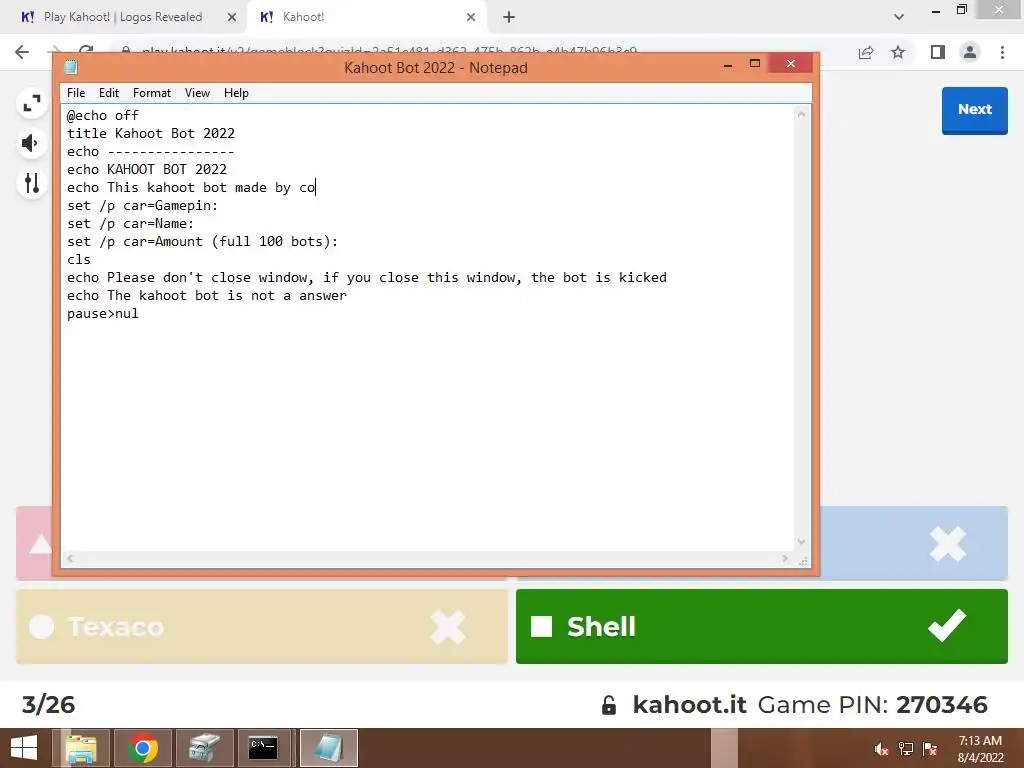Click Notepad title bar icon
Screen dimensions: 1024x768
point(71,67)
